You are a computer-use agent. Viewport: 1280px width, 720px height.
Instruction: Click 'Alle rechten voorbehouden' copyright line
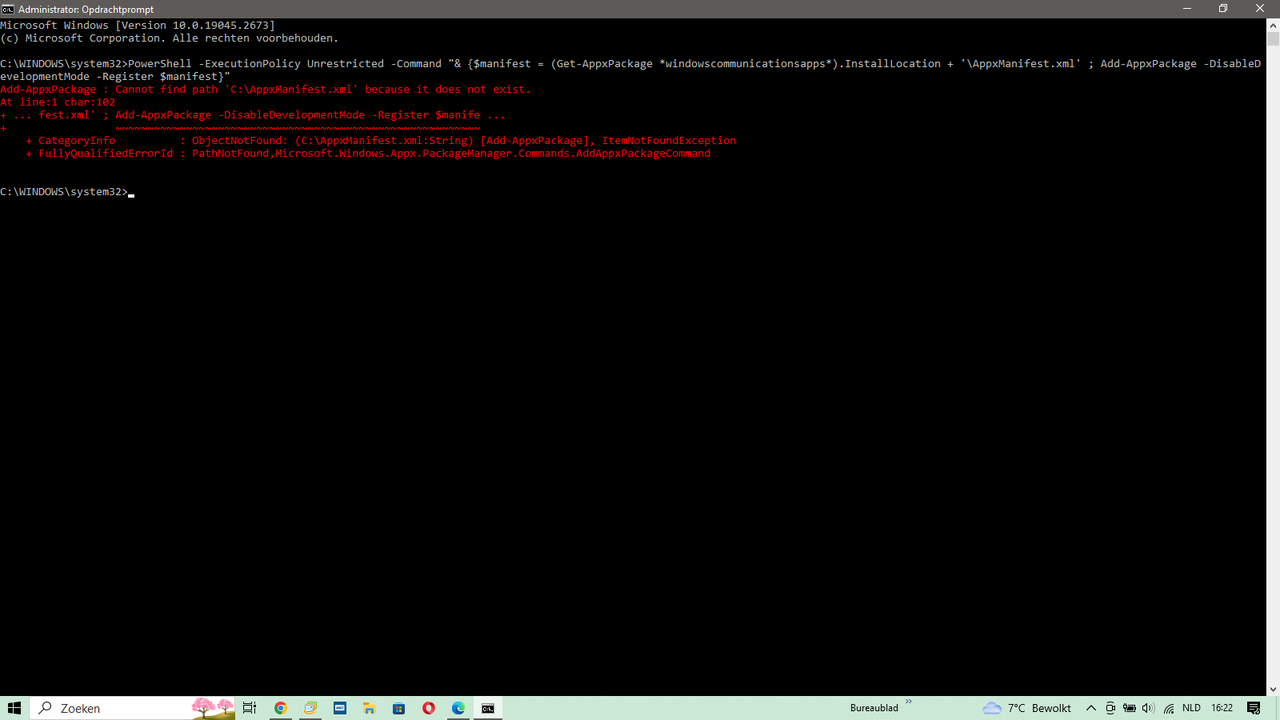click(169, 38)
